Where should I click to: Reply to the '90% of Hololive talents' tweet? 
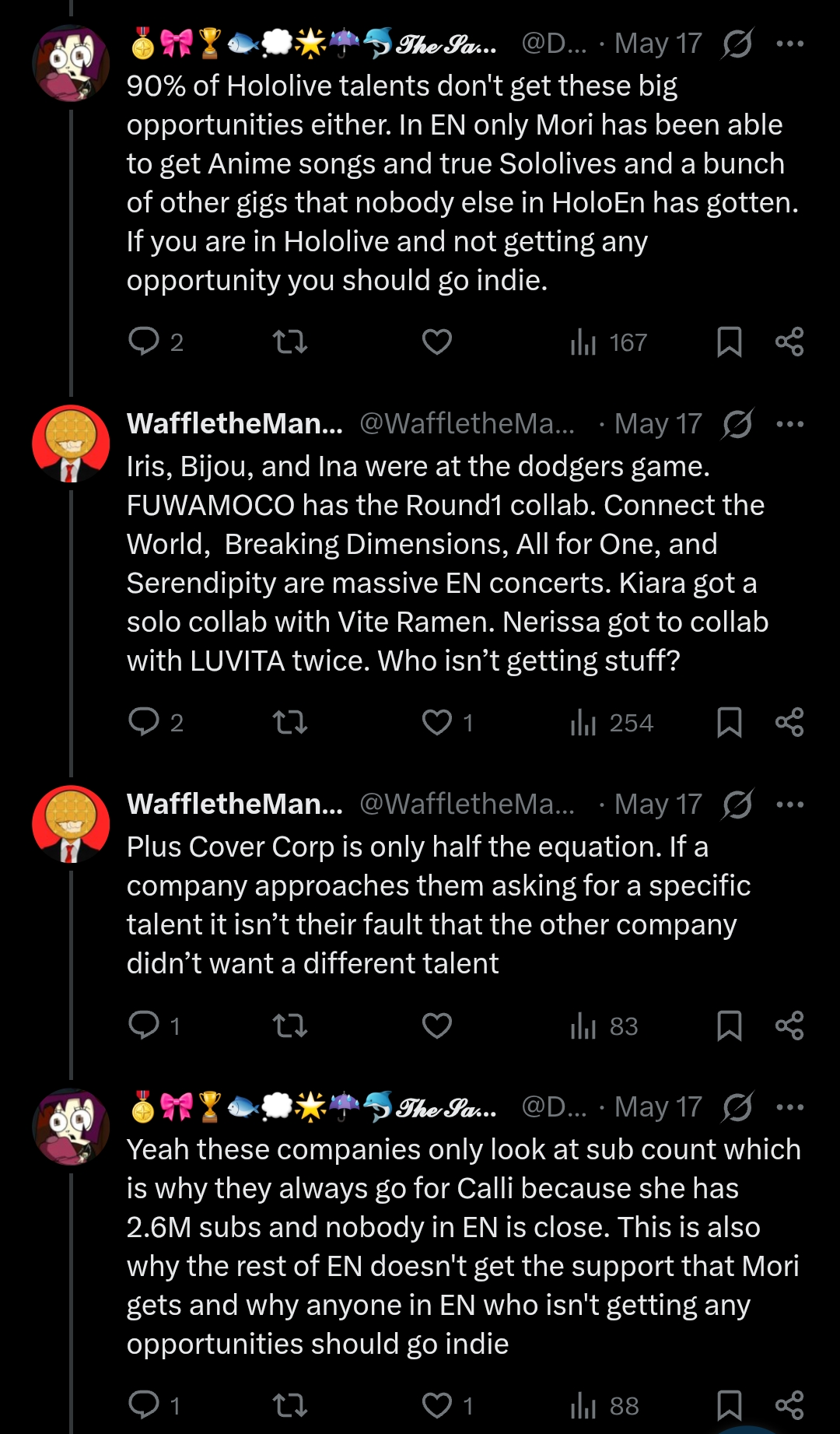(156, 342)
